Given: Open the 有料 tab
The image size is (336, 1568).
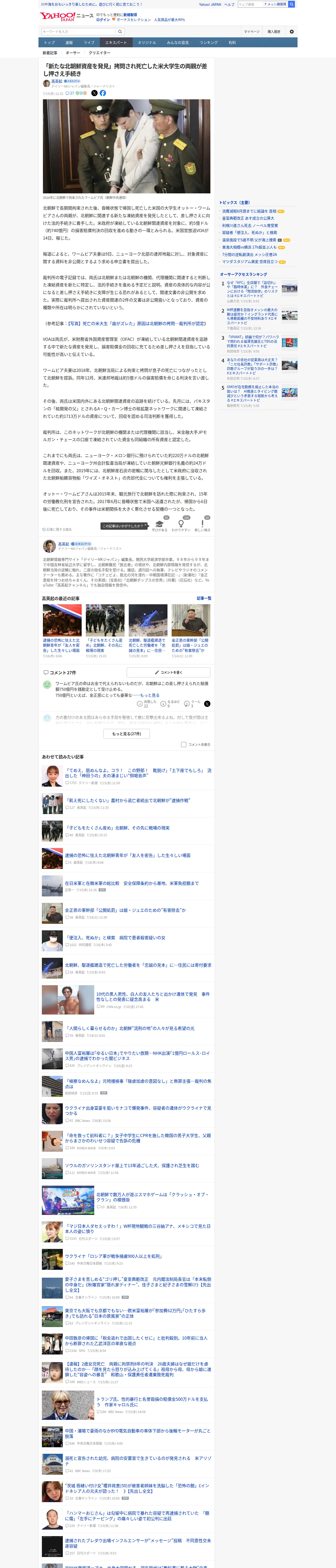Looking at the screenshot, I should pyautogui.click(x=232, y=43).
